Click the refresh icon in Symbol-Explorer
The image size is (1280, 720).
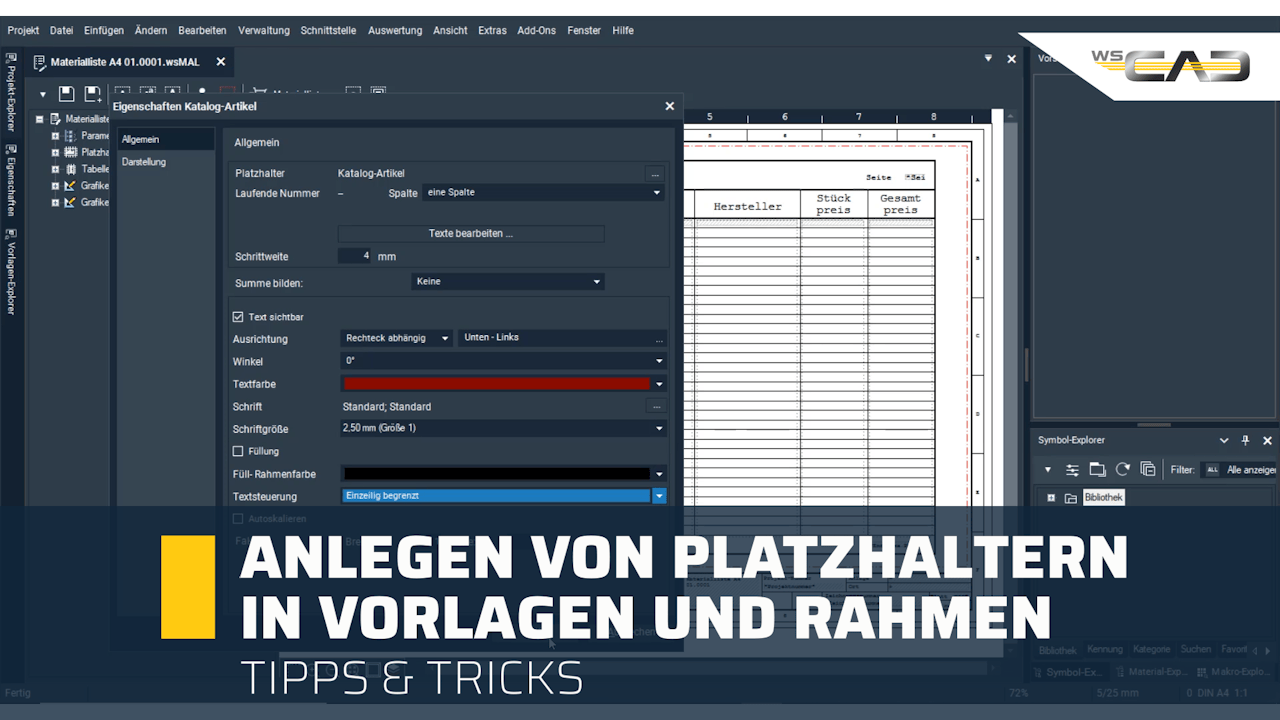coord(1124,469)
